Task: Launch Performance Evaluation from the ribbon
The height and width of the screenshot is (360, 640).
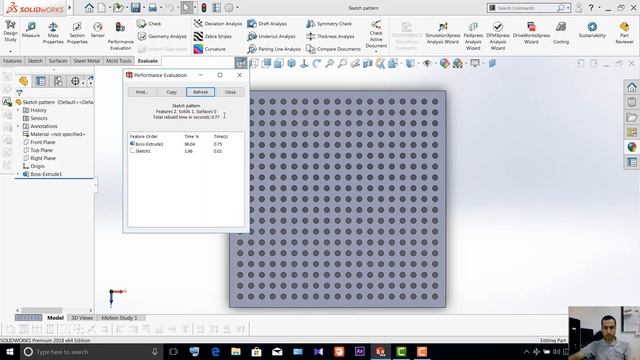Action: [120, 36]
